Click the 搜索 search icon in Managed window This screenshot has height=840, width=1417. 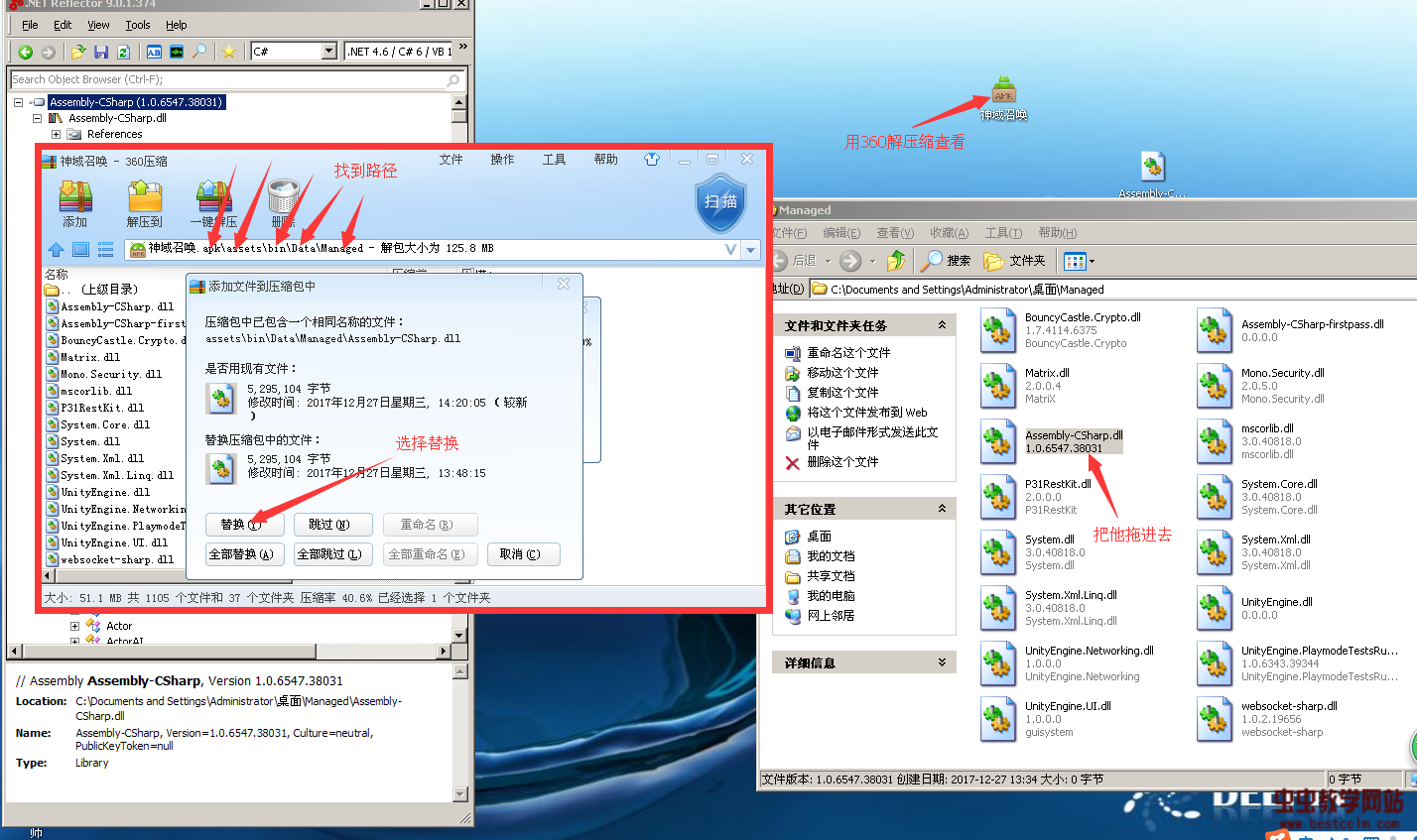point(946,260)
